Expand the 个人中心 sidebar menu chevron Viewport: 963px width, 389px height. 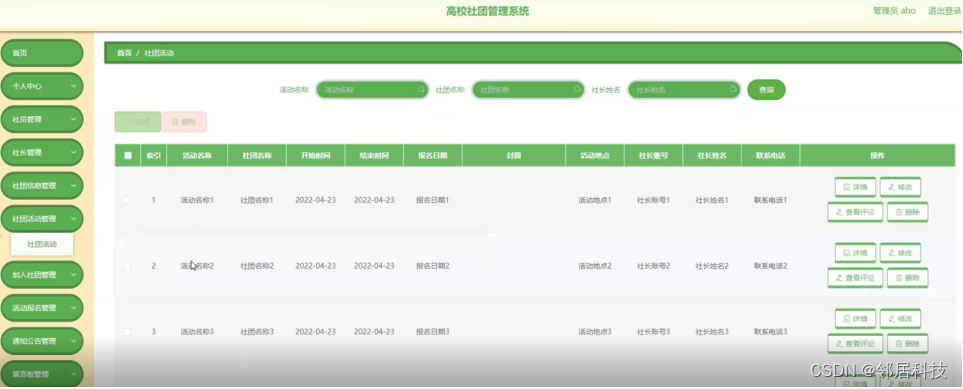[x=74, y=87]
